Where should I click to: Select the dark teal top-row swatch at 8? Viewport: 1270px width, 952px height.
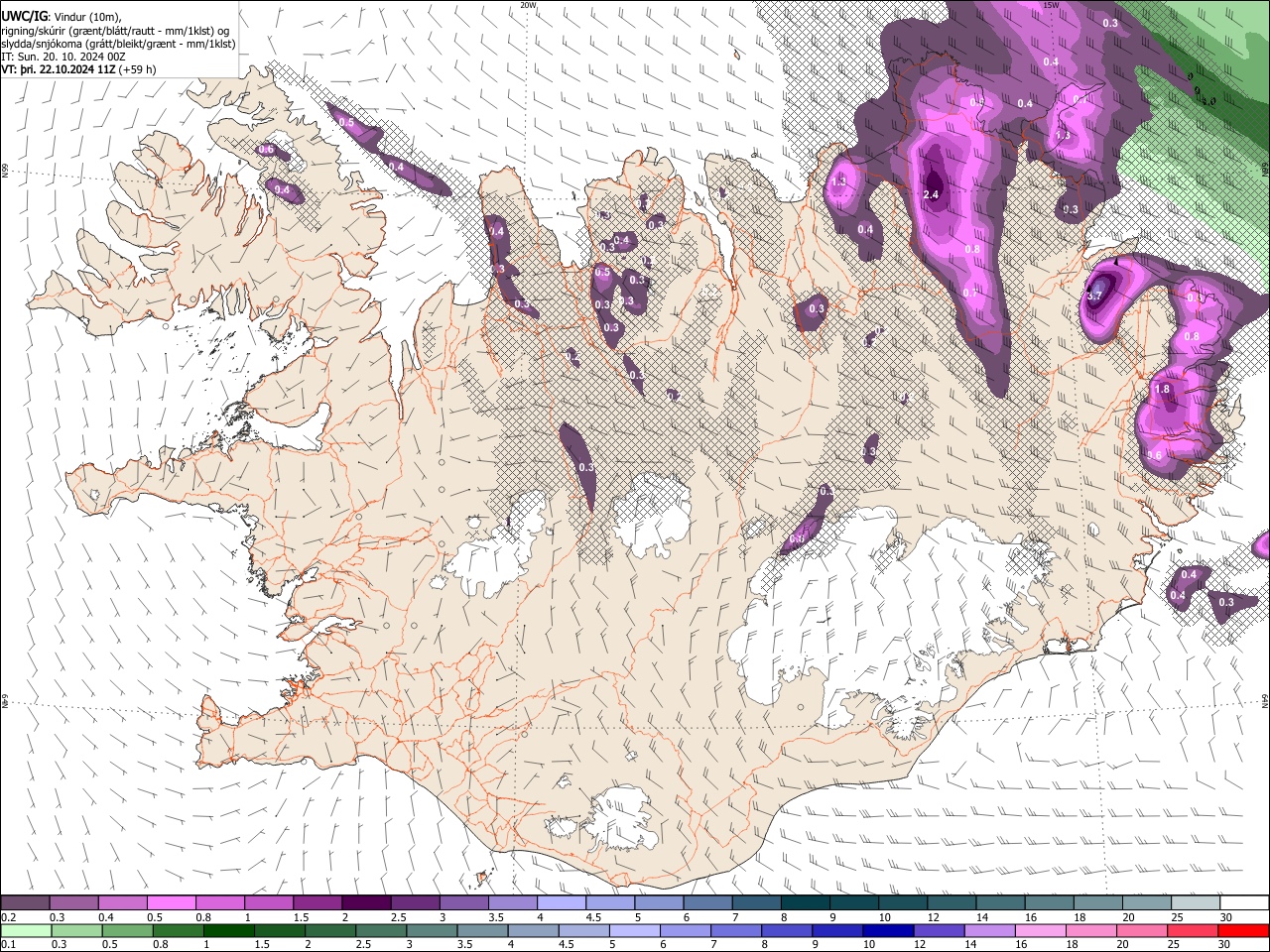805,903
